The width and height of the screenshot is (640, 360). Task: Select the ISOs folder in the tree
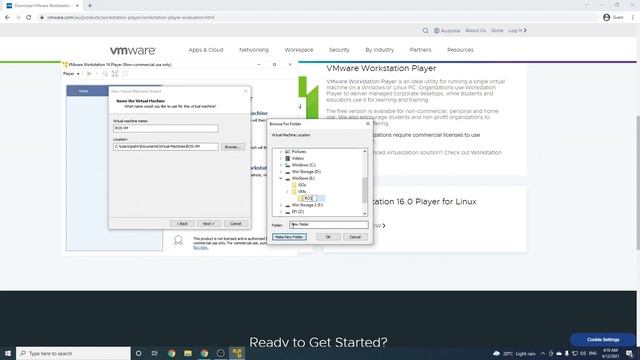pos(302,185)
